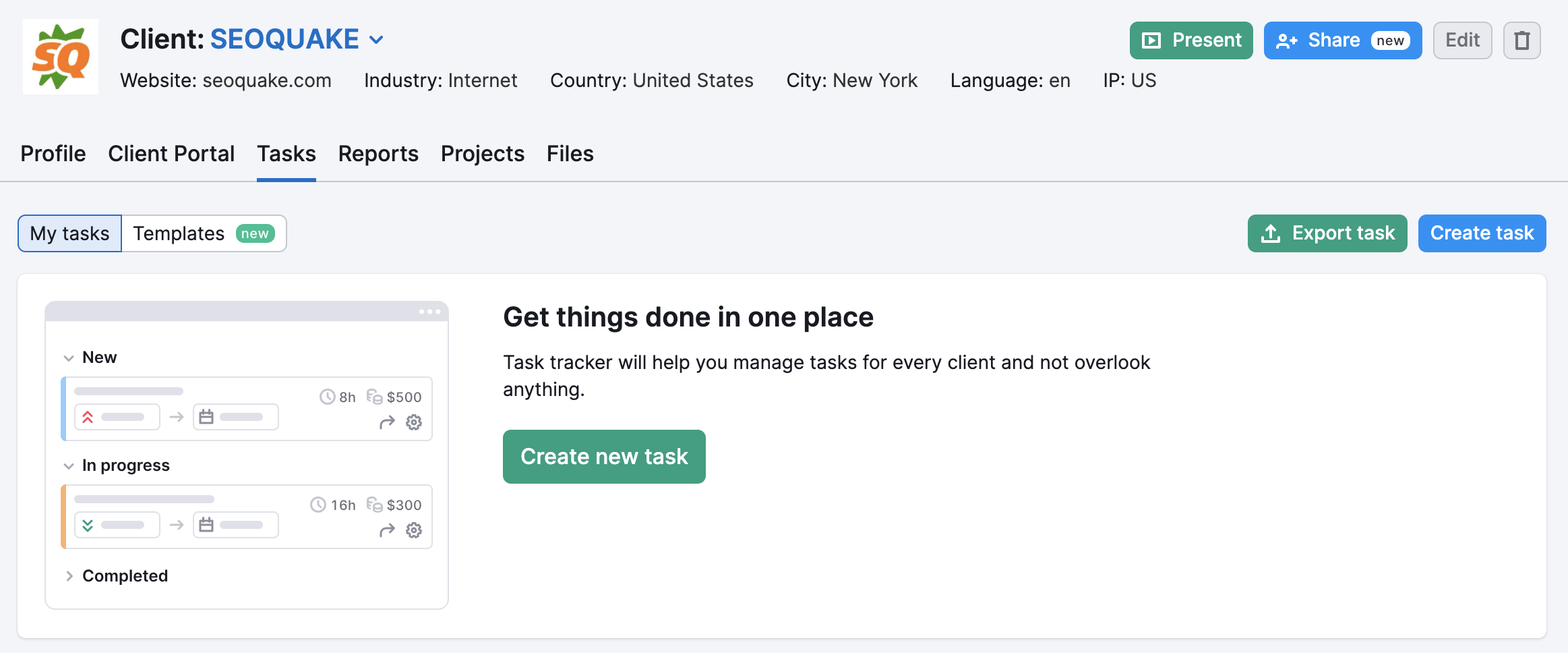The height and width of the screenshot is (653, 1568).
Task: Click the SEOquake client logo
Action: pyautogui.click(x=61, y=57)
